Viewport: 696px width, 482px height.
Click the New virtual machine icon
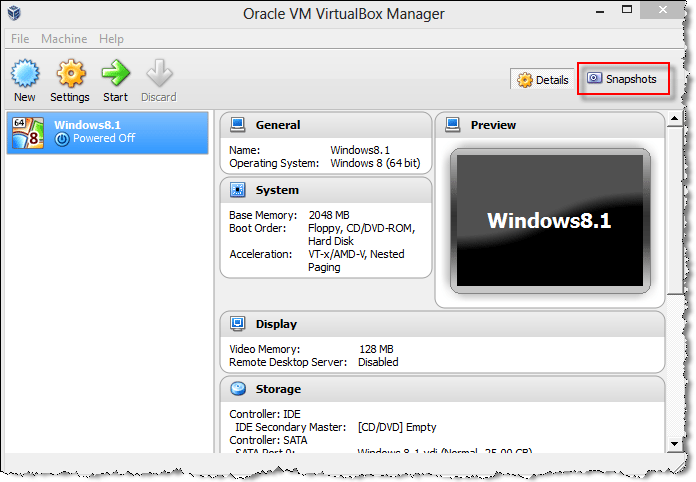coord(25,73)
